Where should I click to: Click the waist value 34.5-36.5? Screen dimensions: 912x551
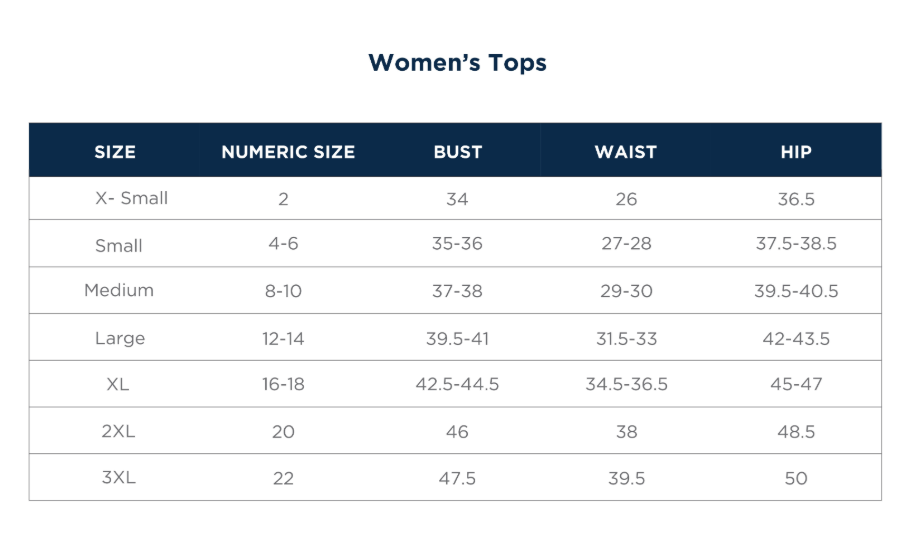click(626, 384)
